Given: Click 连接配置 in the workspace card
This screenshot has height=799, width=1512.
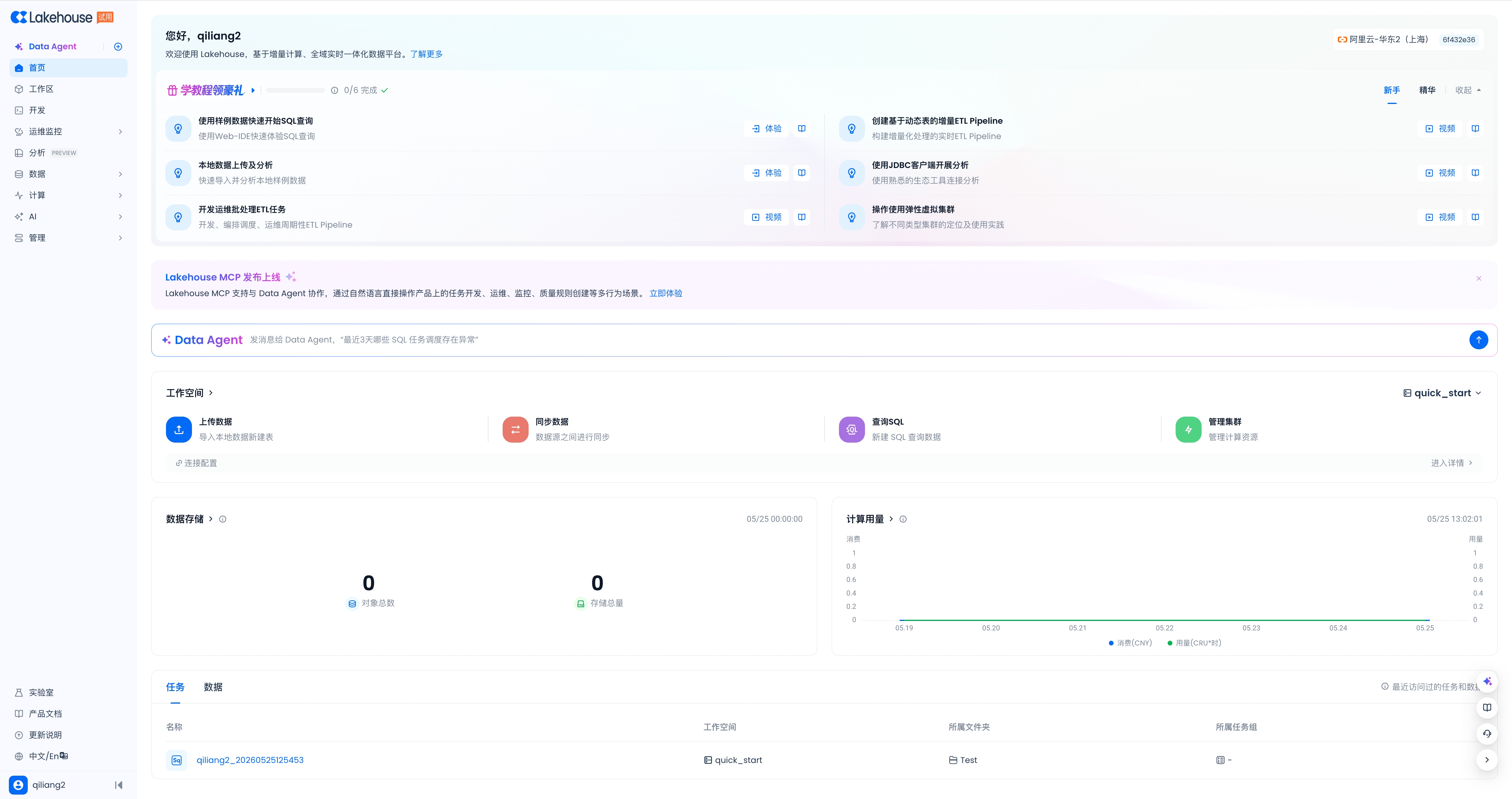Looking at the screenshot, I should coord(197,463).
